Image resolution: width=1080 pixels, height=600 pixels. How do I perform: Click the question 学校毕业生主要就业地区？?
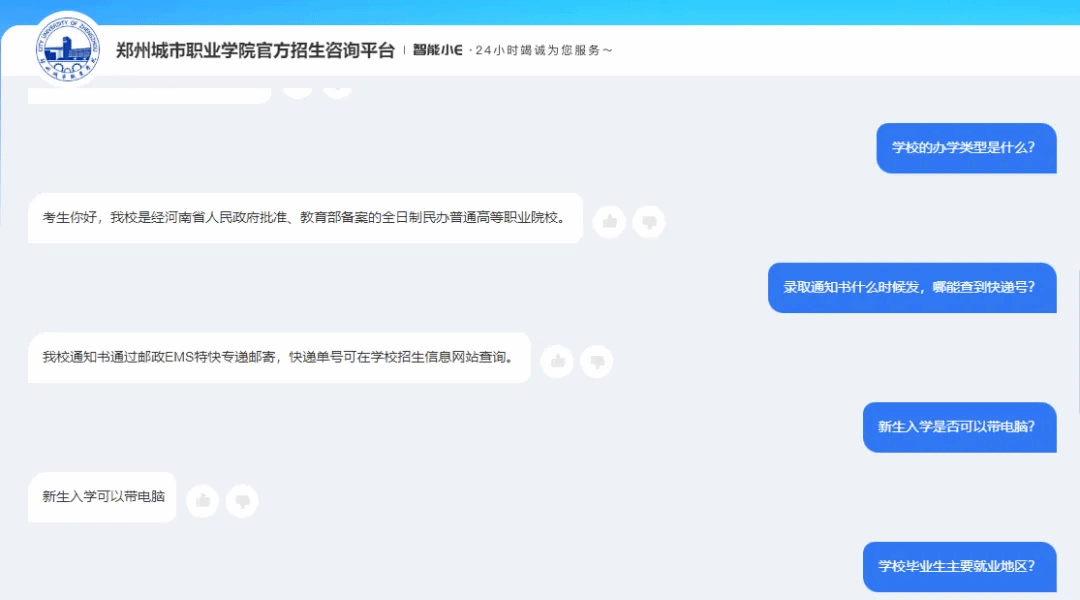(x=958, y=566)
